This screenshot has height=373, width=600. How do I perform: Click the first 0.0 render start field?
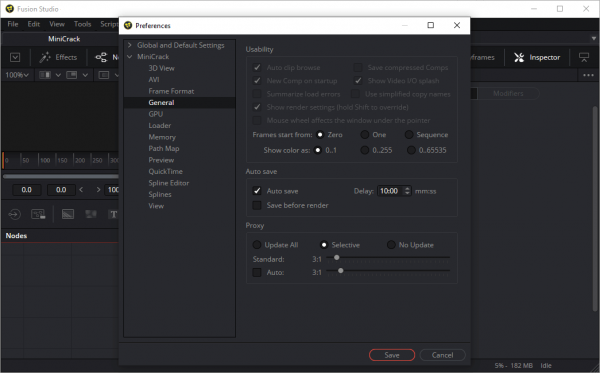pos(26,190)
